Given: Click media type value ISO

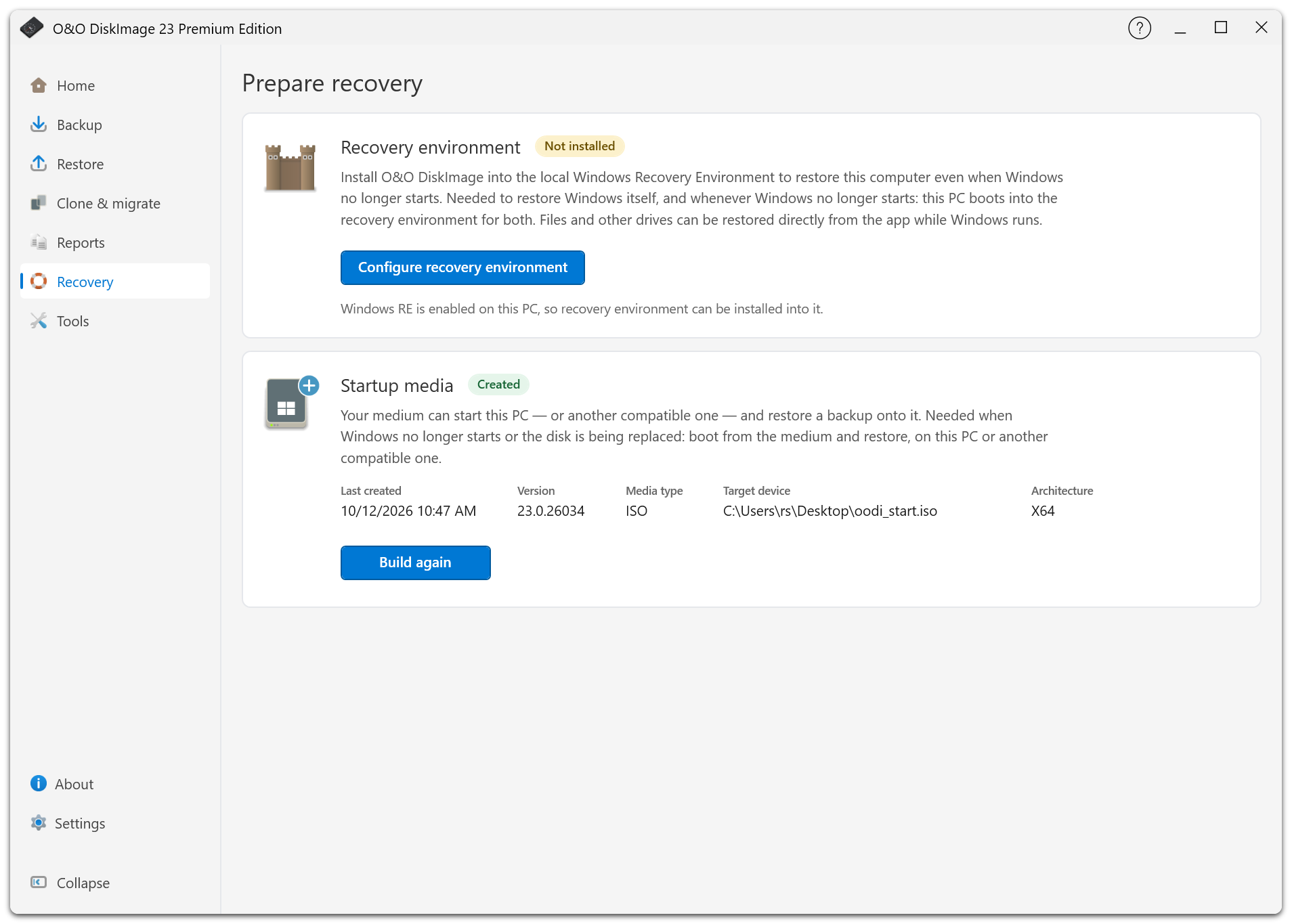Looking at the screenshot, I should pyautogui.click(x=637, y=511).
